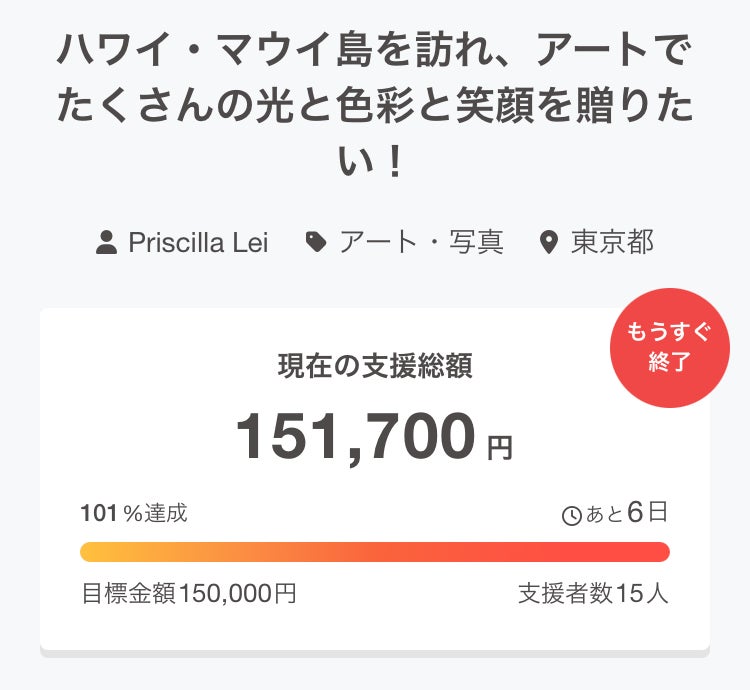This screenshot has height=690, width=750.
Task: Click the red もうすぐ終了 badge
Action: [x=669, y=348]
